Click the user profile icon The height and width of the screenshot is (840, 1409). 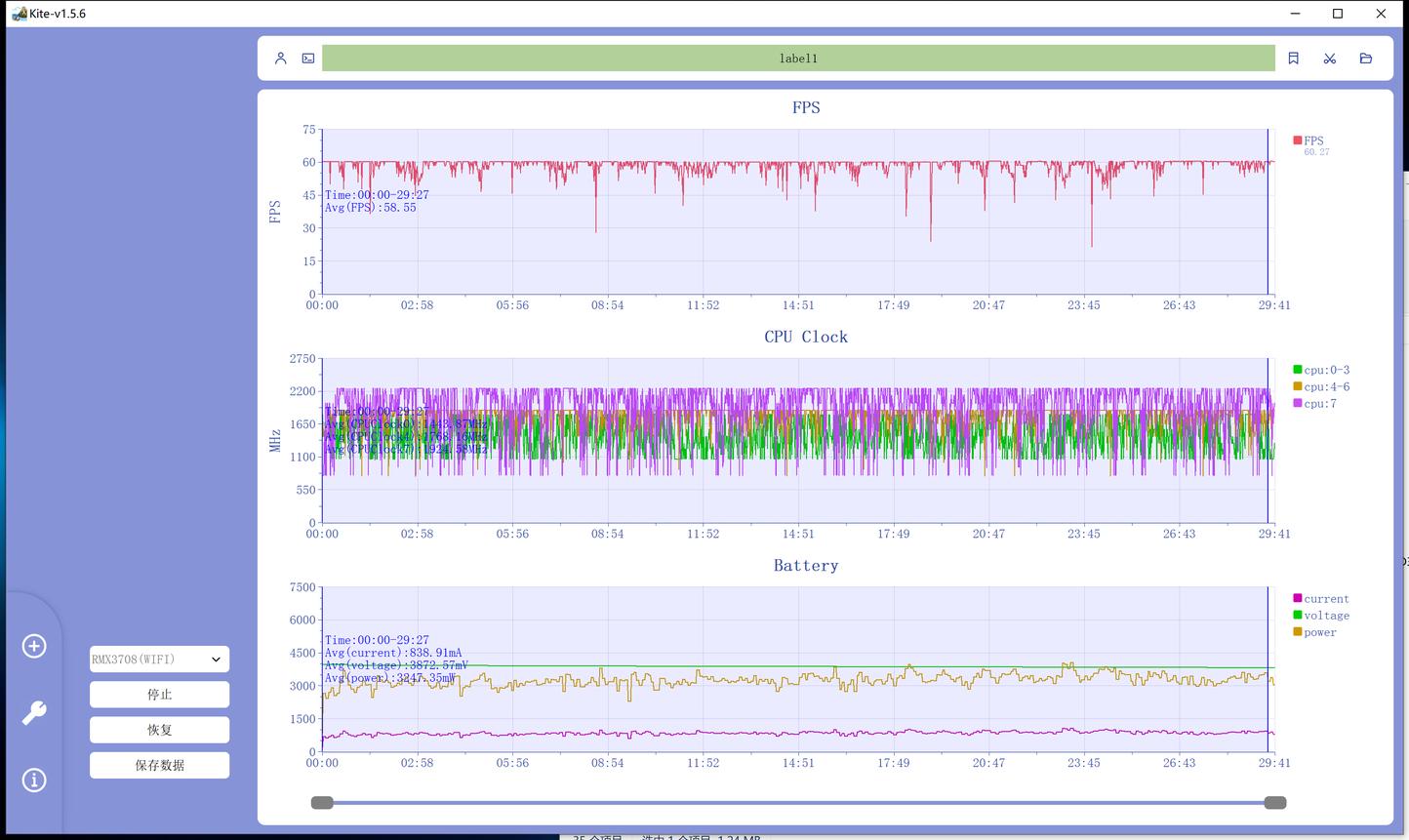281,59
